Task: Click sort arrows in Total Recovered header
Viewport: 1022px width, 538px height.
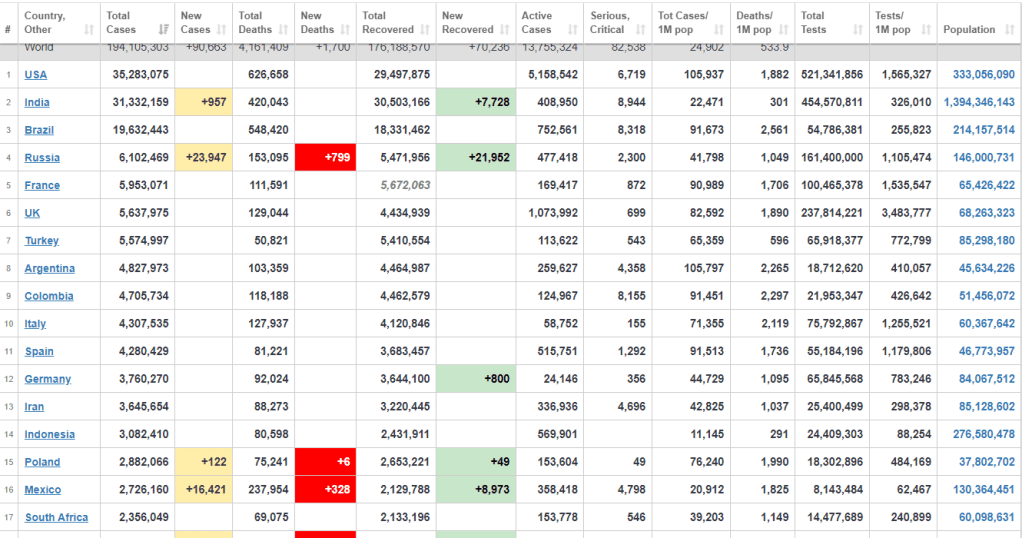Action: pos(426,30)
